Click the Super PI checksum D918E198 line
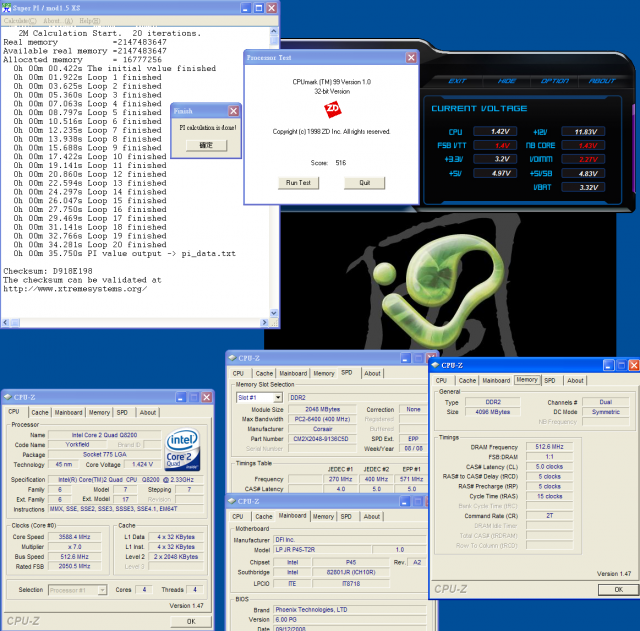640x631 pixels. point(48,271)
